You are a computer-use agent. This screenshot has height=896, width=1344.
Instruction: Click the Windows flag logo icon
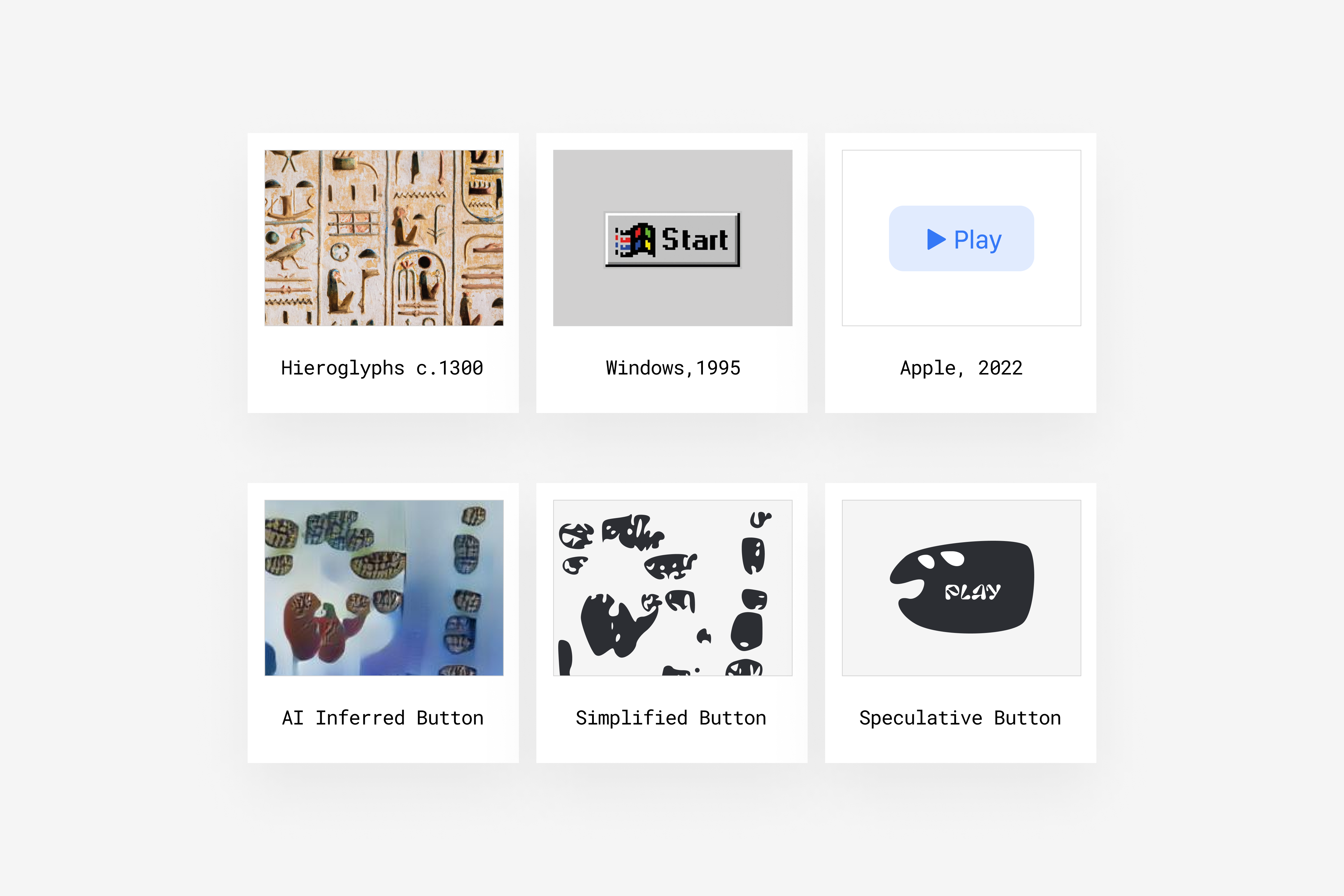click(x=635, y=240)
